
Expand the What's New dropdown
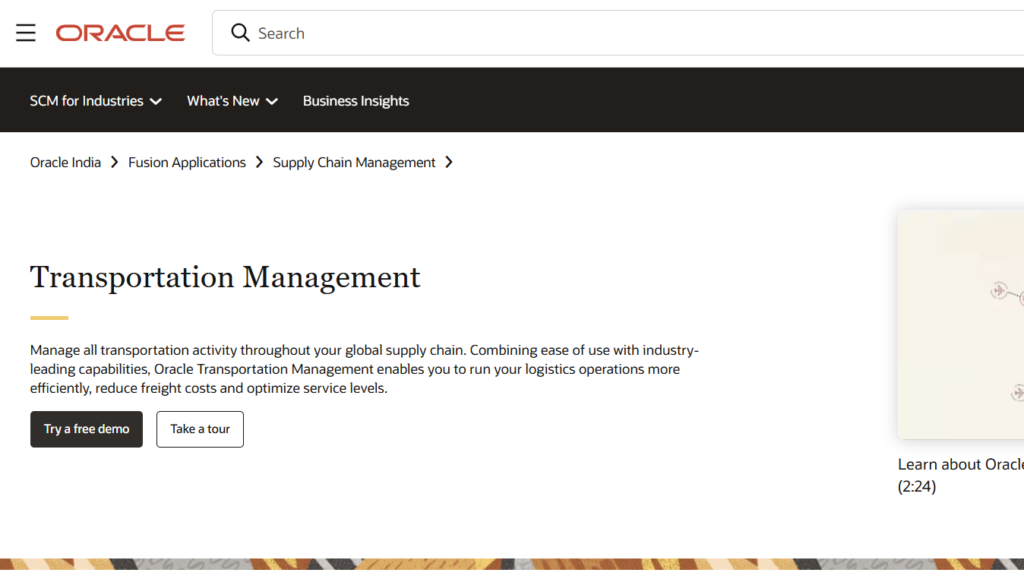232,101
